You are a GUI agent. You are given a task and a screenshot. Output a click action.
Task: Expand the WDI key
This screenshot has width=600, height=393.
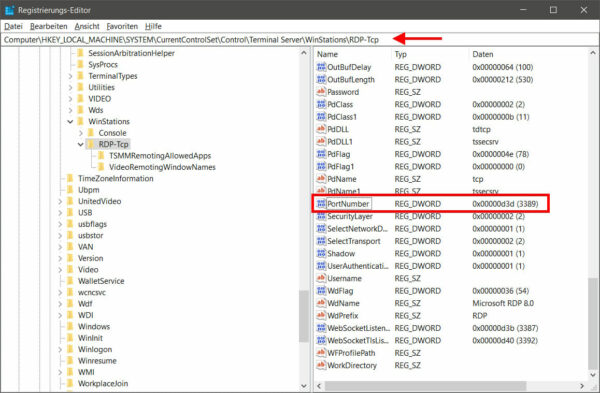[60, 315]
